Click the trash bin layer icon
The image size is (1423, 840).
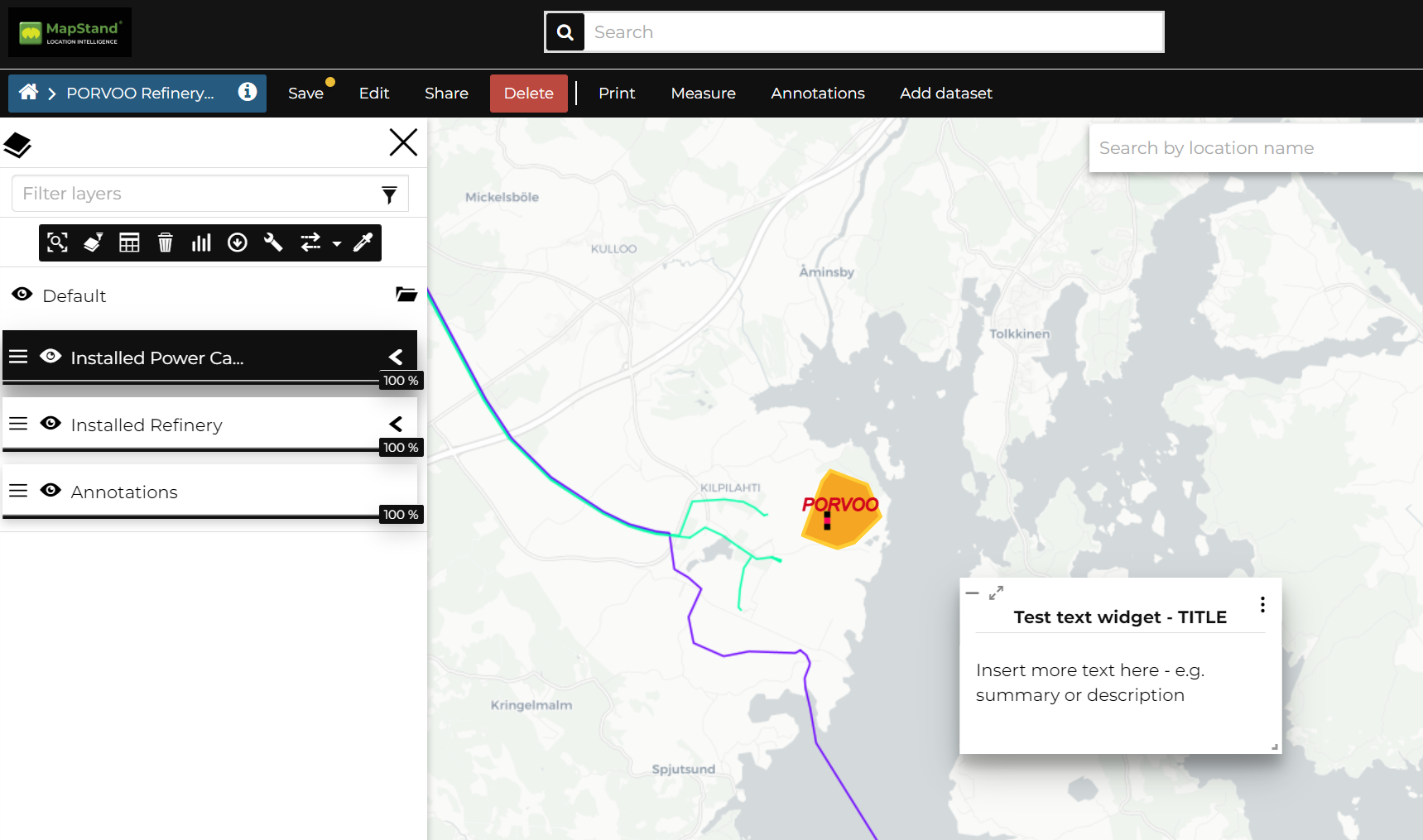pos(166,242)
